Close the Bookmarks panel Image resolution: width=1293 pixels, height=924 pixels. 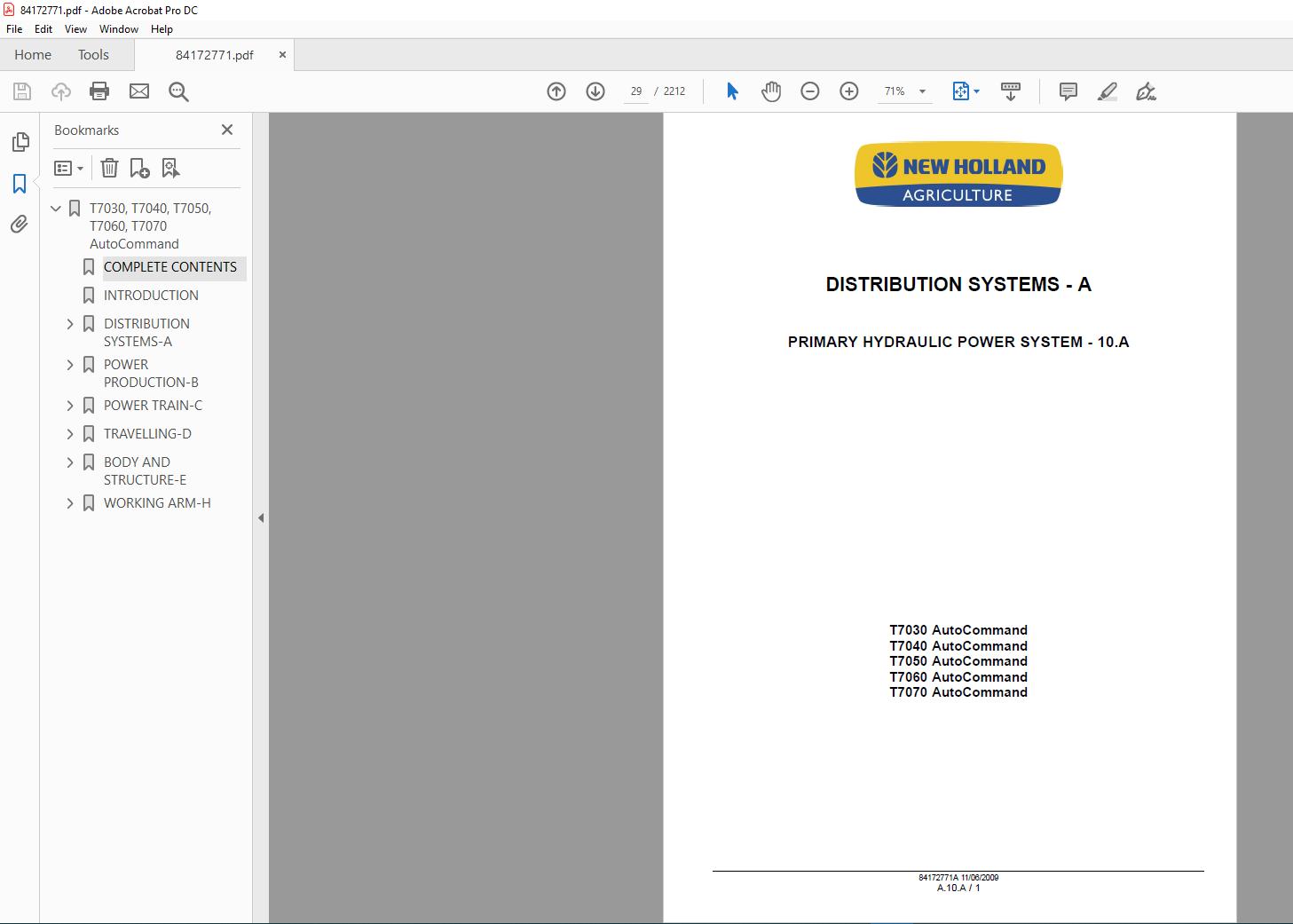pos(227,130)
